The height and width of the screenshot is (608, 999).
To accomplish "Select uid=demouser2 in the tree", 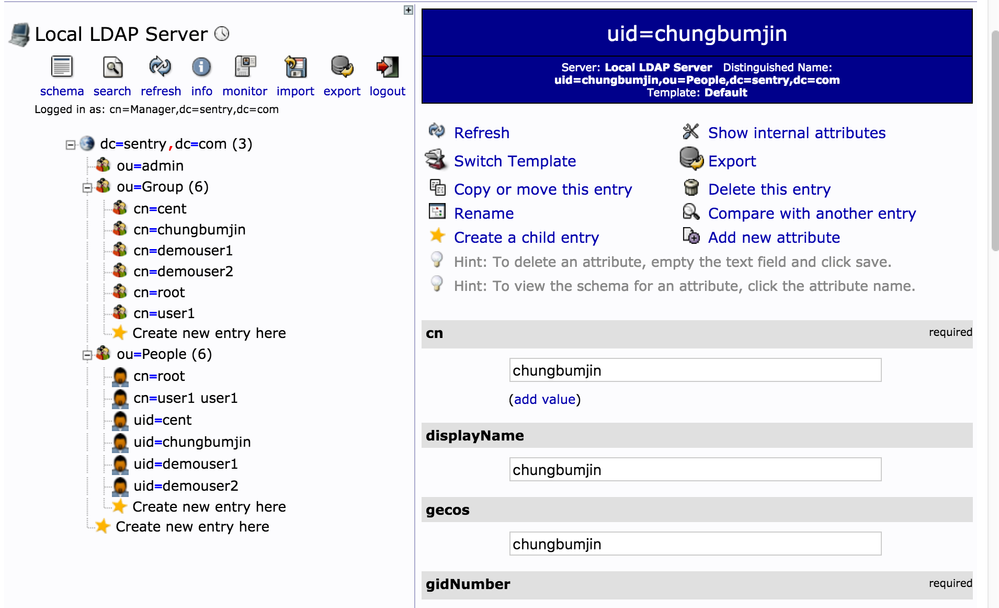I will click(x=185, y=486).
